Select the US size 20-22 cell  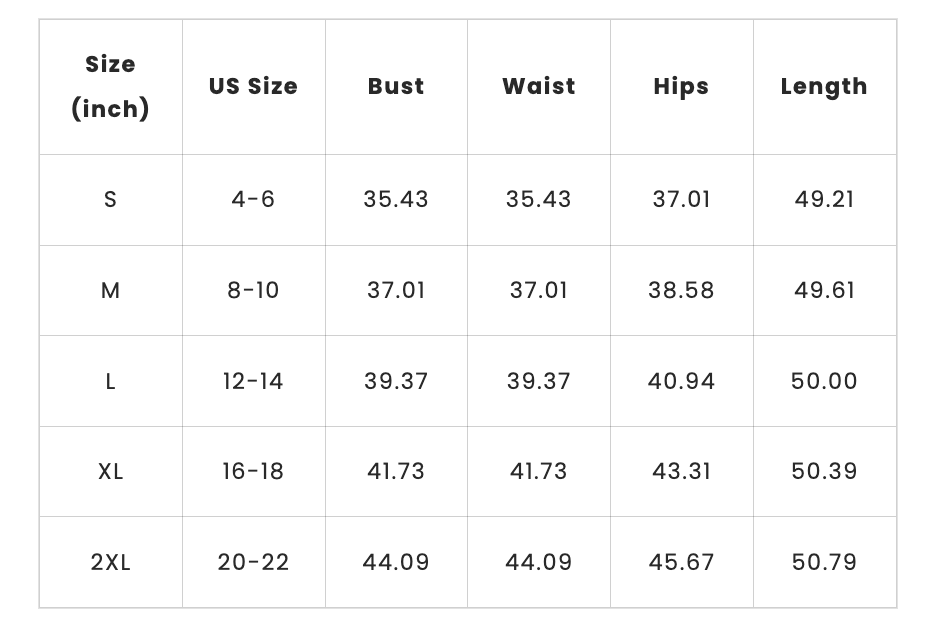pyautogui.click(x=253, y=562)
